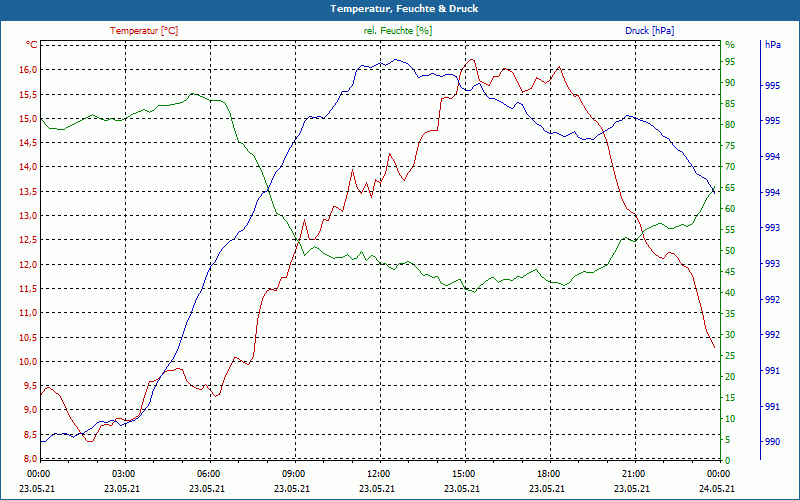Viewport: 800px width, 500px height.
Task: Click the '65' humidity axis value
Action: coord(730,188)
